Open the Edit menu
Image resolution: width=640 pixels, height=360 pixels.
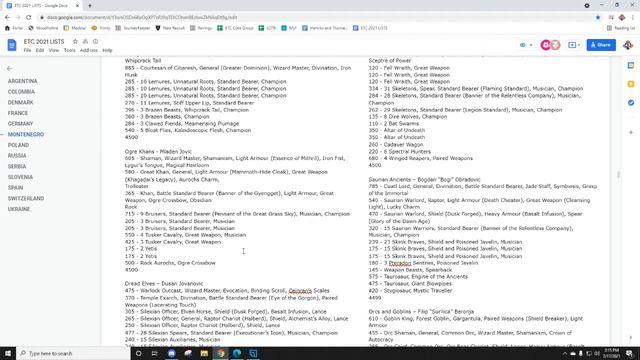[x=40, y=50]
